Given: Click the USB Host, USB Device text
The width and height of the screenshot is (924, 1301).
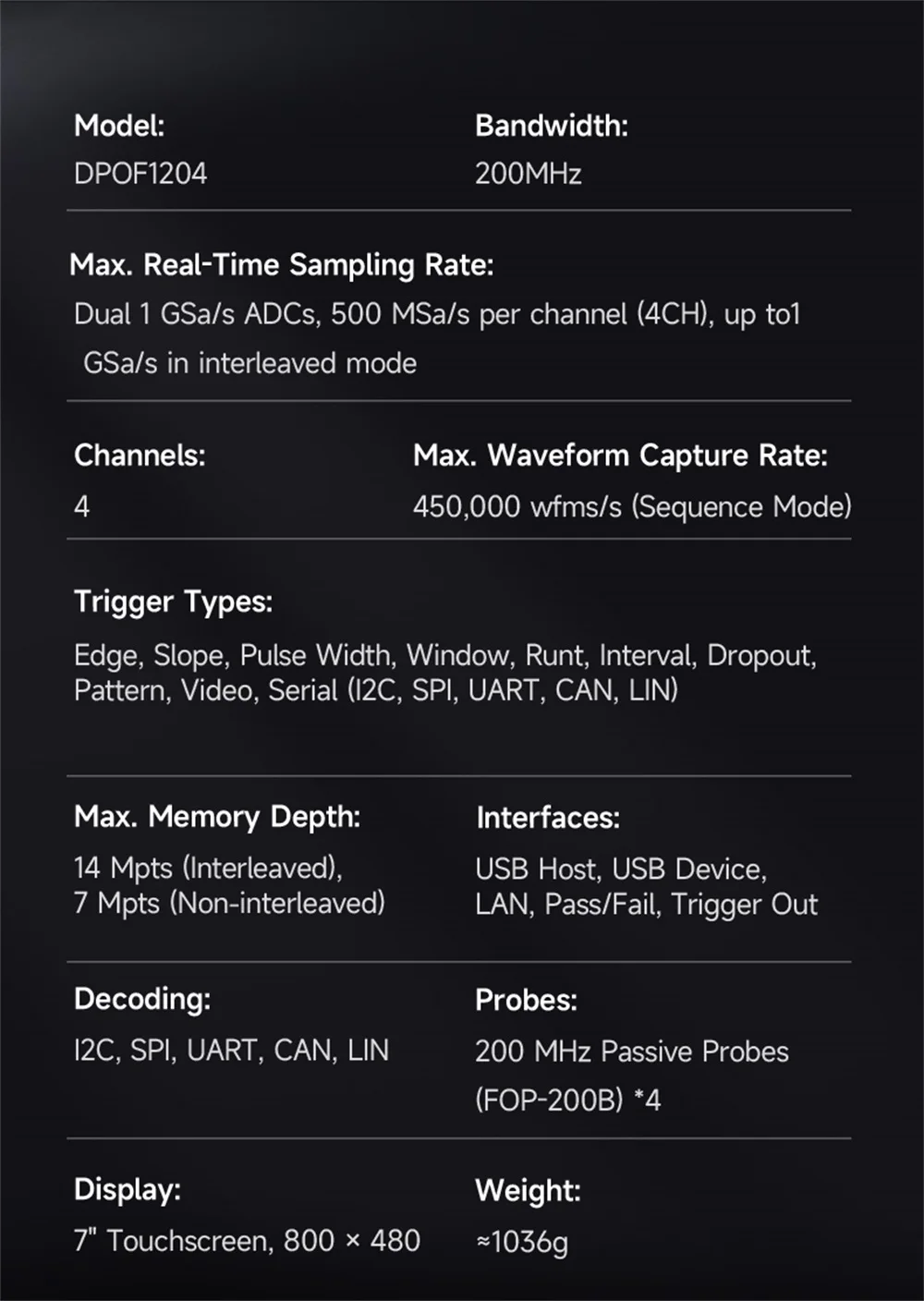Looking at the screenshot, I should point(621,869).
